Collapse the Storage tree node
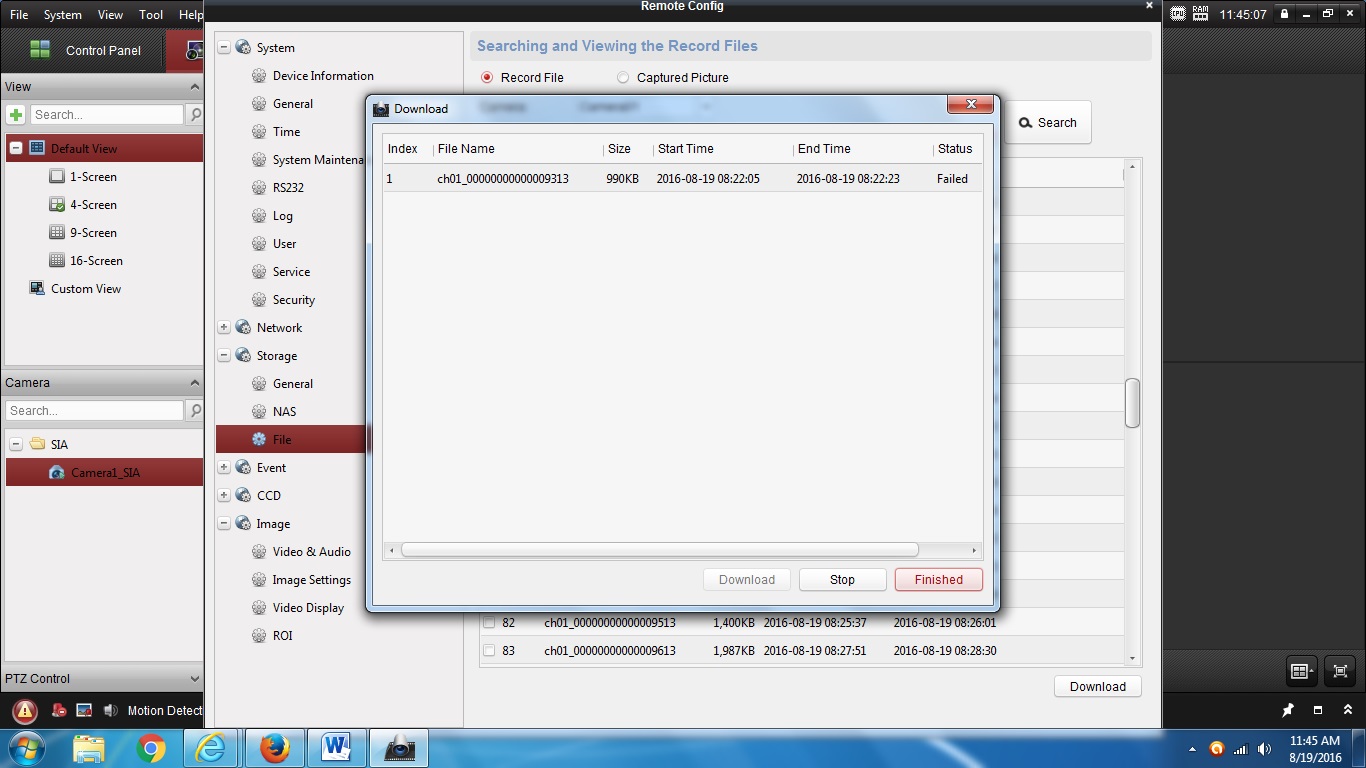This screenshot has width=1366, height=768. (x=224, y=356)
